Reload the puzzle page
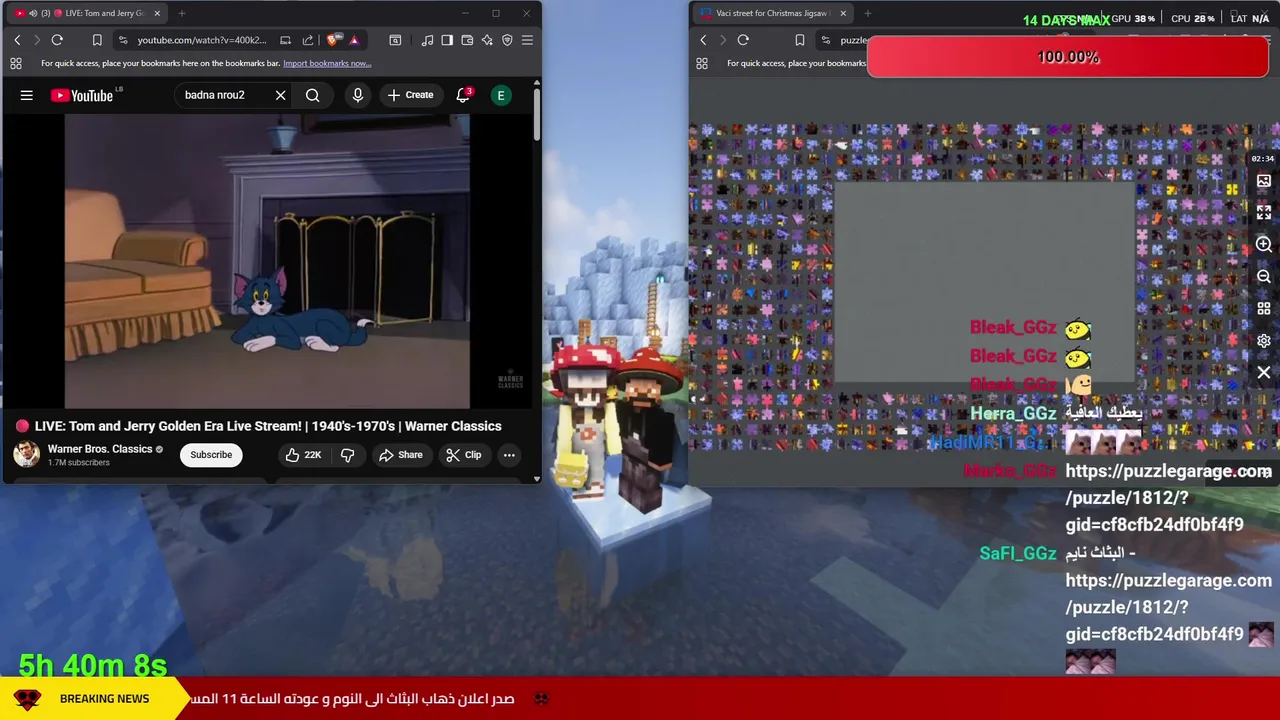This screenshot has height=720, width=1280. pos(743,40)
